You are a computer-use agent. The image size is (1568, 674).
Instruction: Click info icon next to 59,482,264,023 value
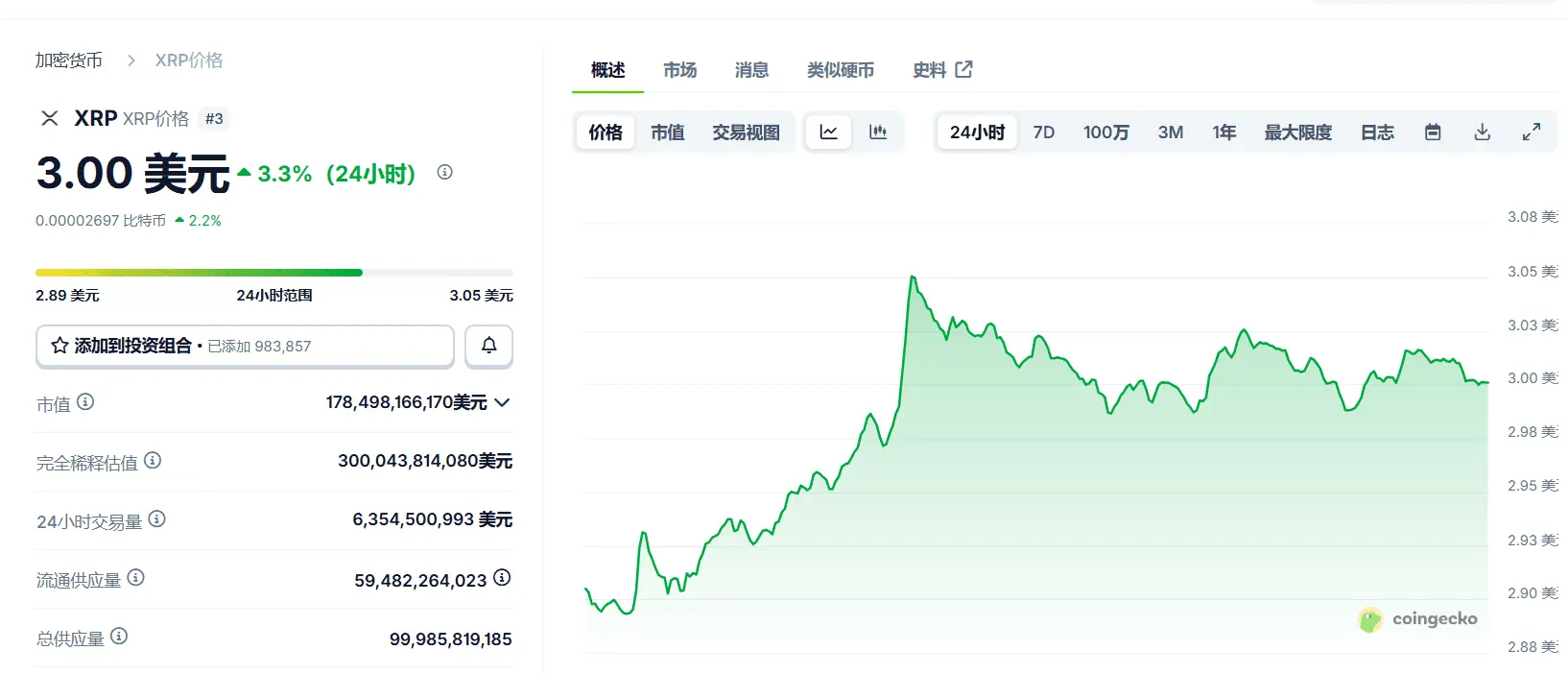pyautogui.click(x=502, y=578)
